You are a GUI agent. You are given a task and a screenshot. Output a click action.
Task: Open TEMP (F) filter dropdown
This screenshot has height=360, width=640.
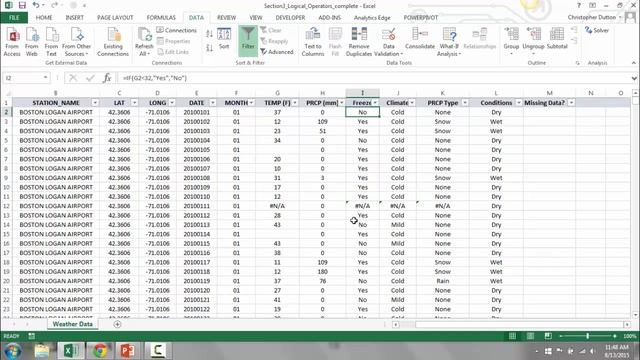pos(295,103)
